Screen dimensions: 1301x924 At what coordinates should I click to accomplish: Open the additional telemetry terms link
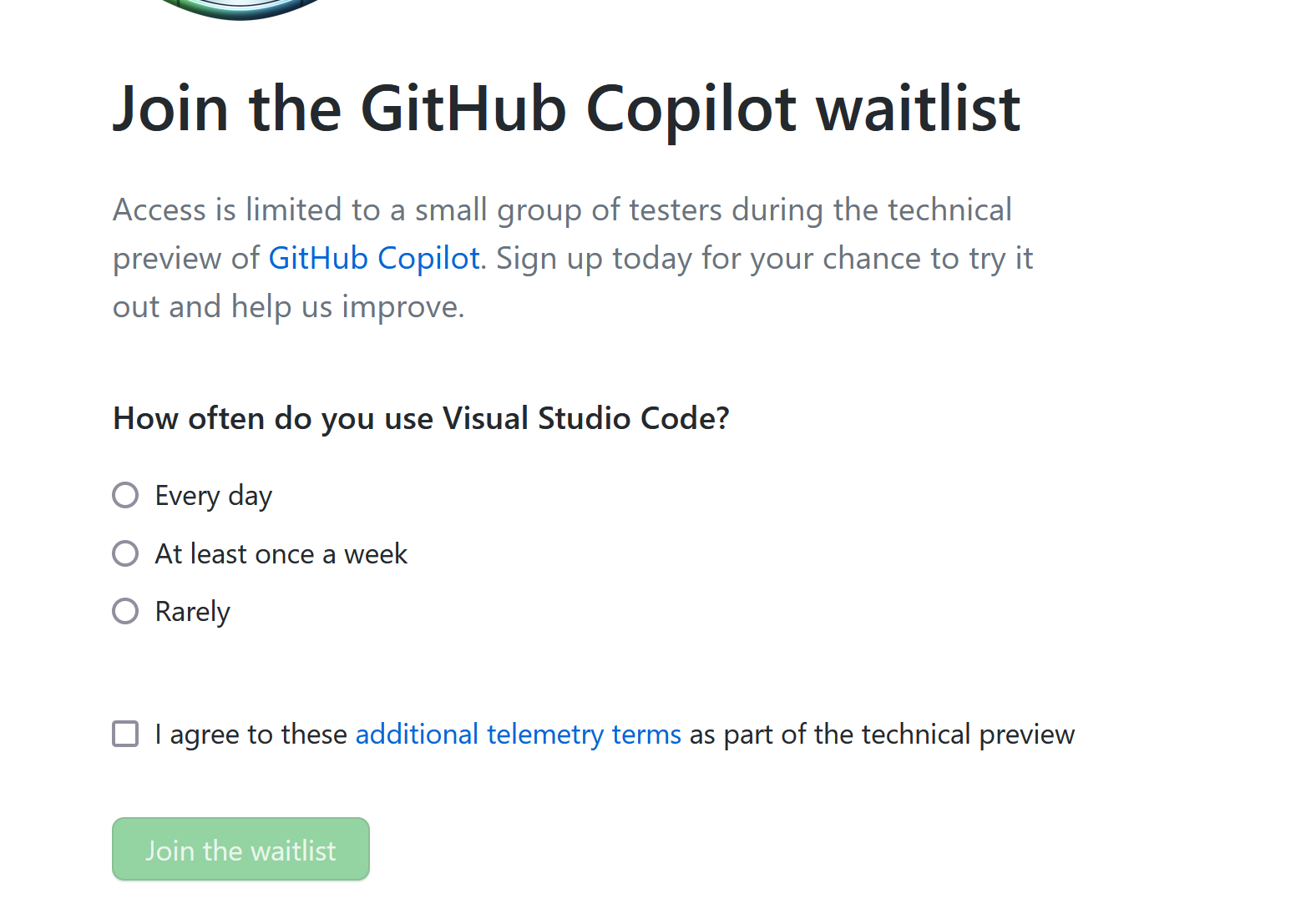519,735
